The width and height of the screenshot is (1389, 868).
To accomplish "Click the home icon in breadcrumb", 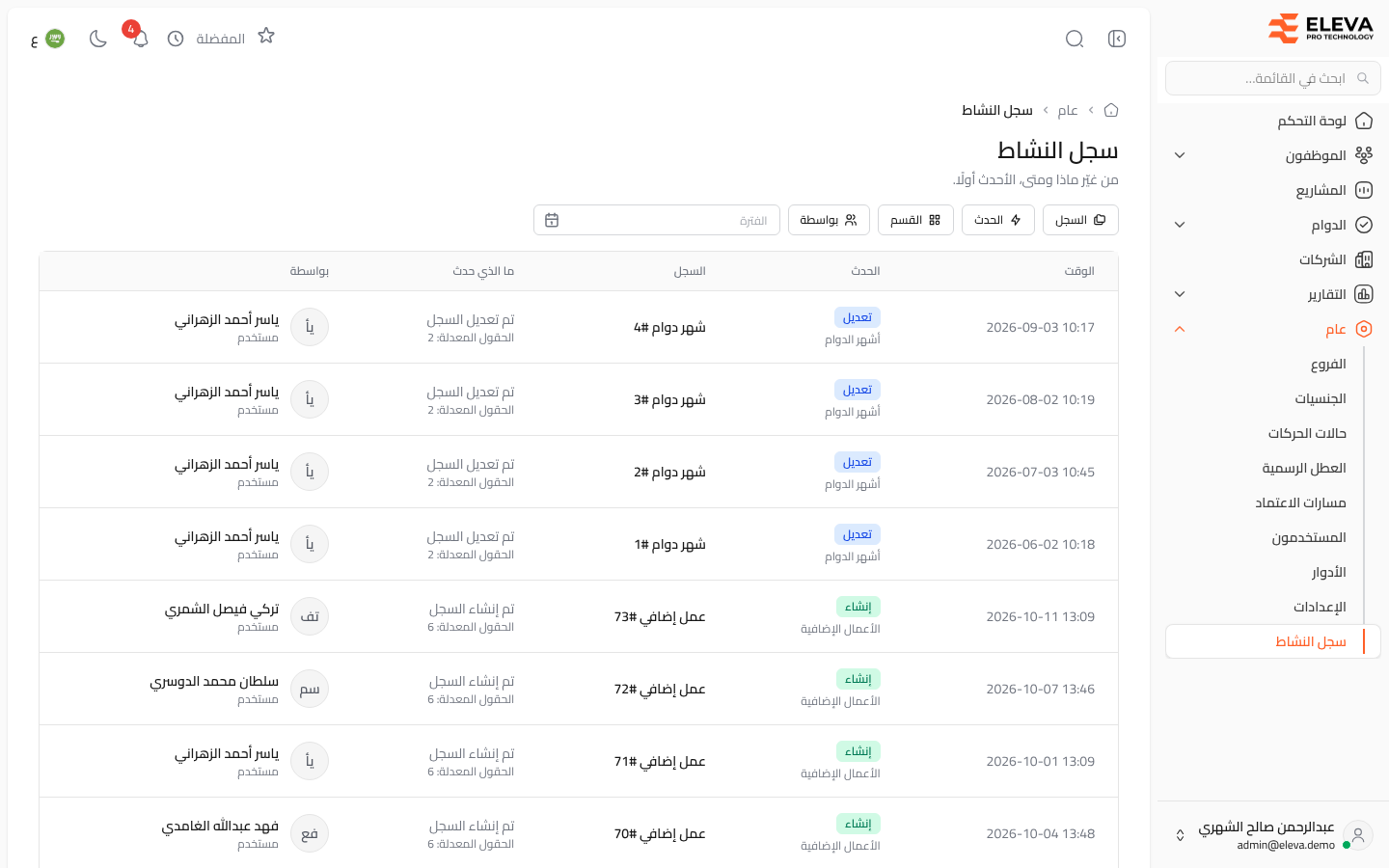I will (1111, 110).
